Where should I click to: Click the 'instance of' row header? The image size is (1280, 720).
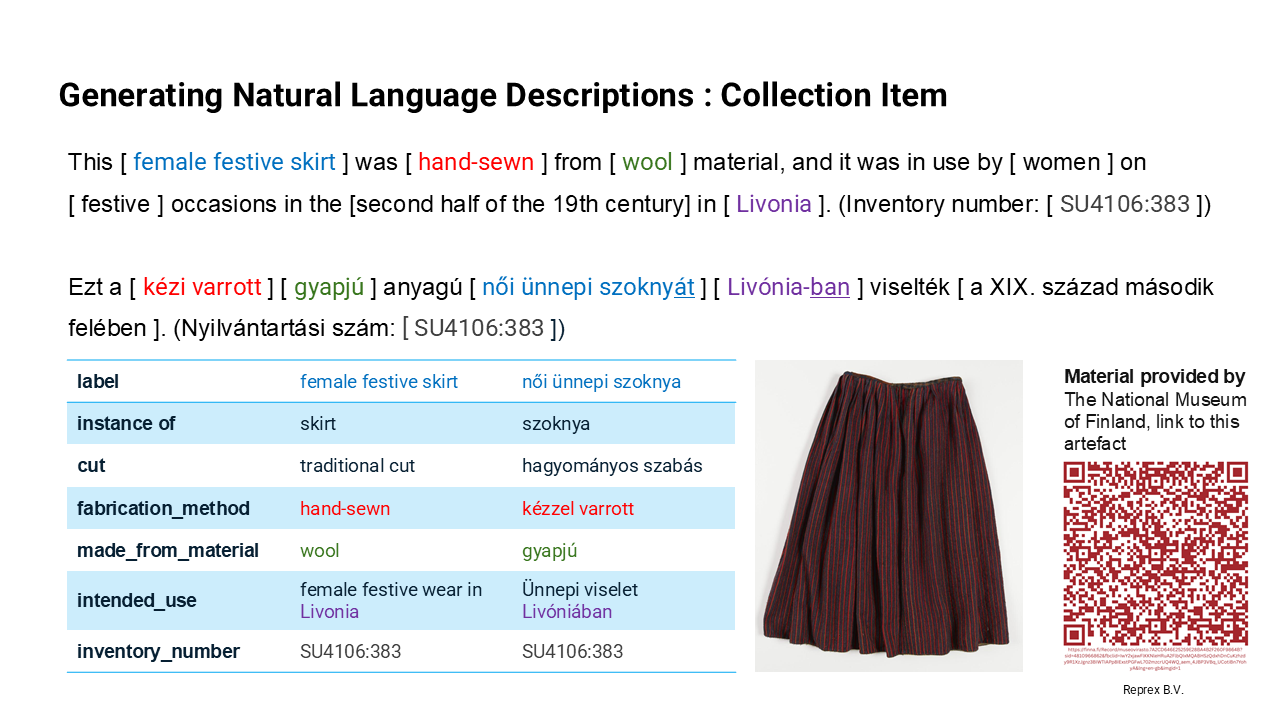[178, 423]
